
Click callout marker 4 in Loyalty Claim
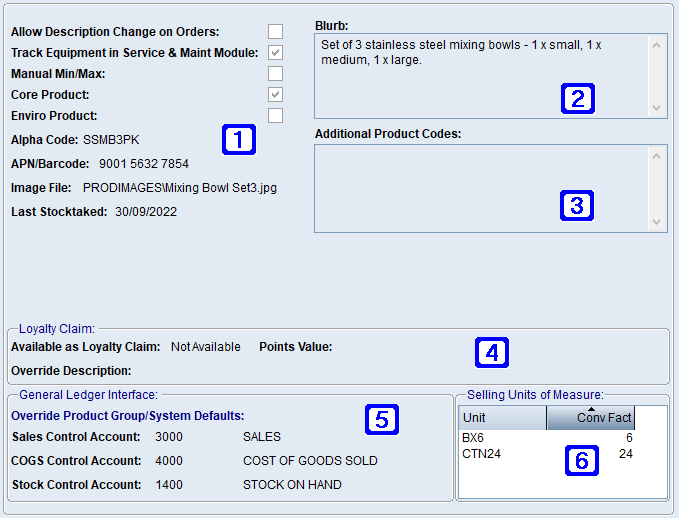tap(491, 352)
